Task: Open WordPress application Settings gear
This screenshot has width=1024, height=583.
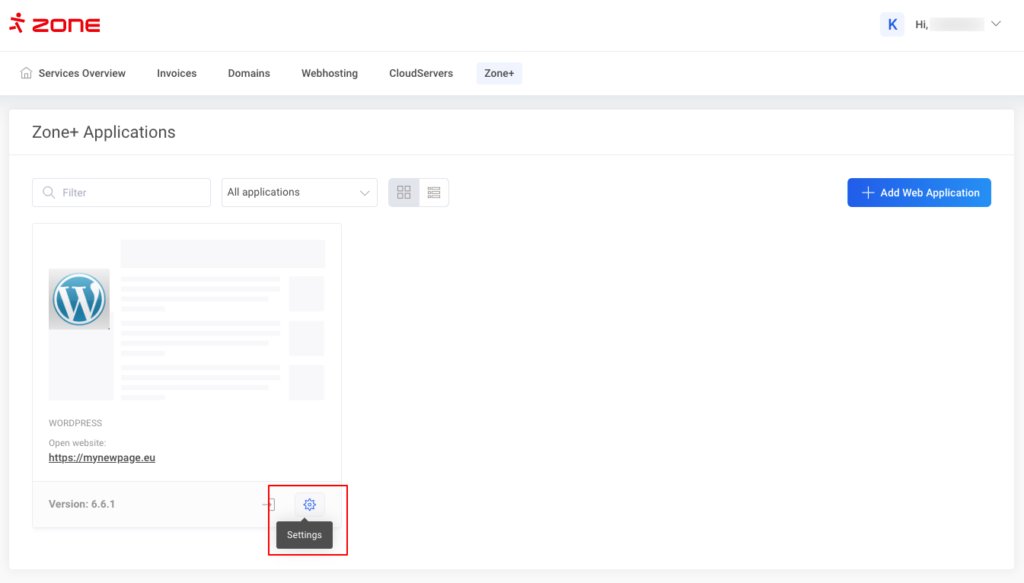Action: pos(309,505)
